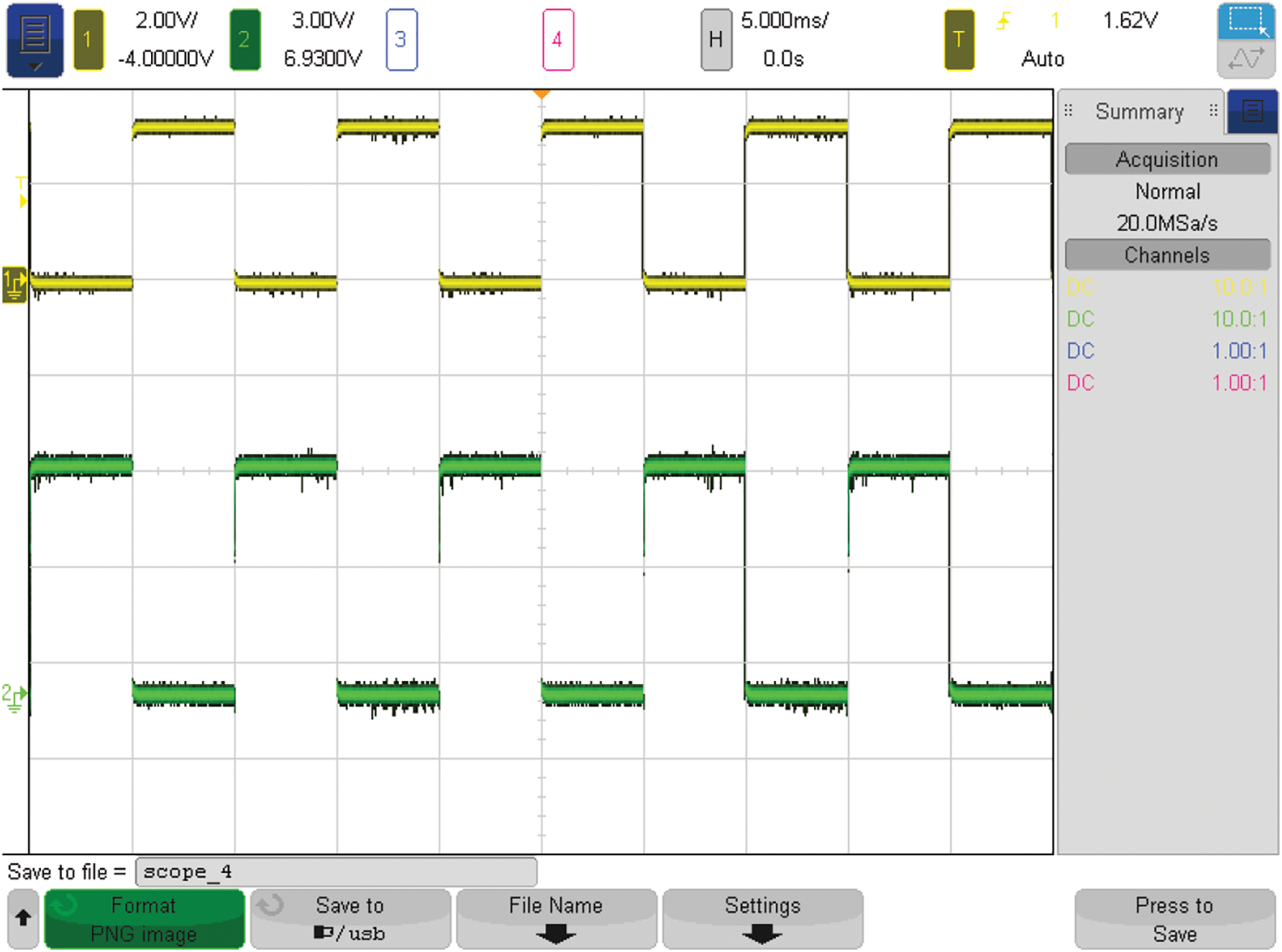Open the main menu icon at top left
This screenshot has height=952, width=1282.
[35, 40]
